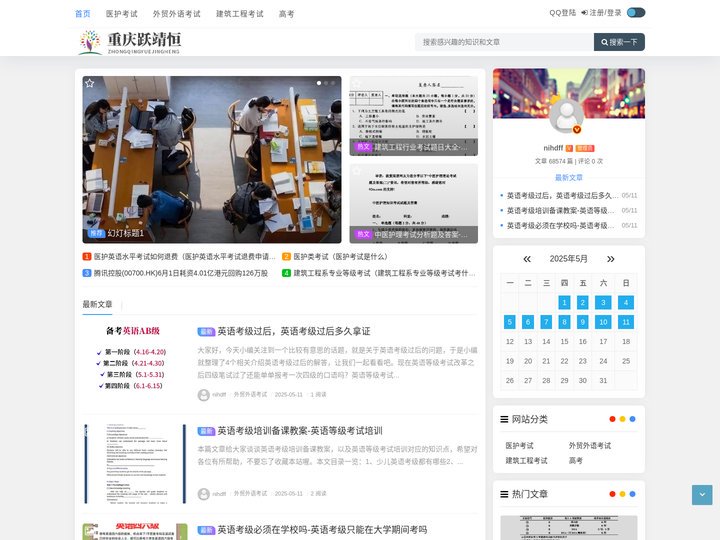This screenshot has height=540, width=720.
Task: Focus the article search input field
Action: 504,42
